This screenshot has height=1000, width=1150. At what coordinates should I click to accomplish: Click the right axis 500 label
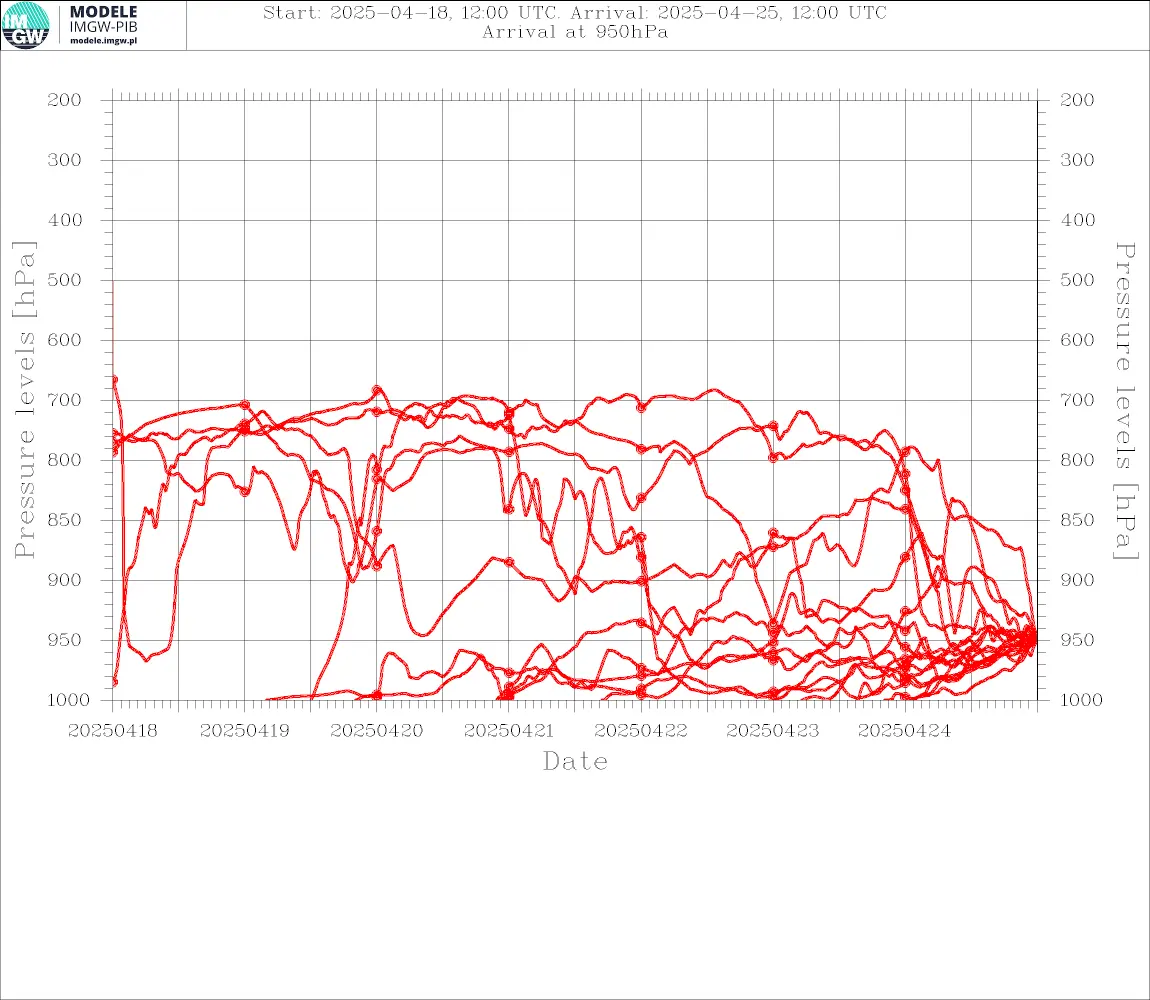1077,280
